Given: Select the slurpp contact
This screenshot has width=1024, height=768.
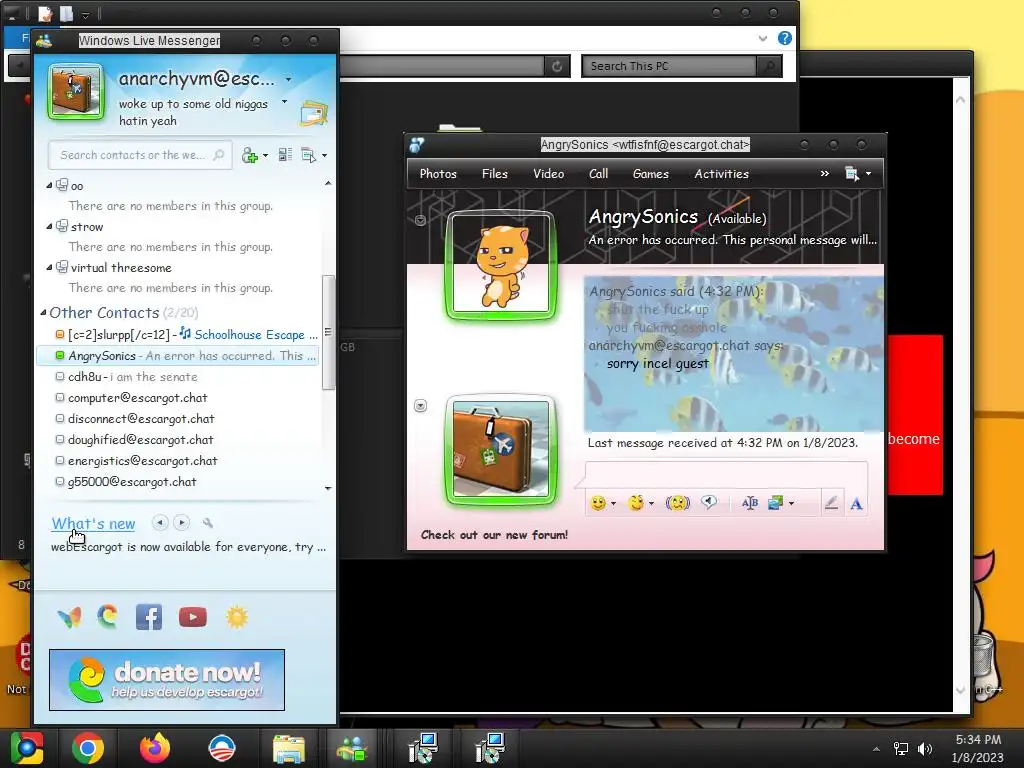Looking at the screenshot, I should coord(178,334).
